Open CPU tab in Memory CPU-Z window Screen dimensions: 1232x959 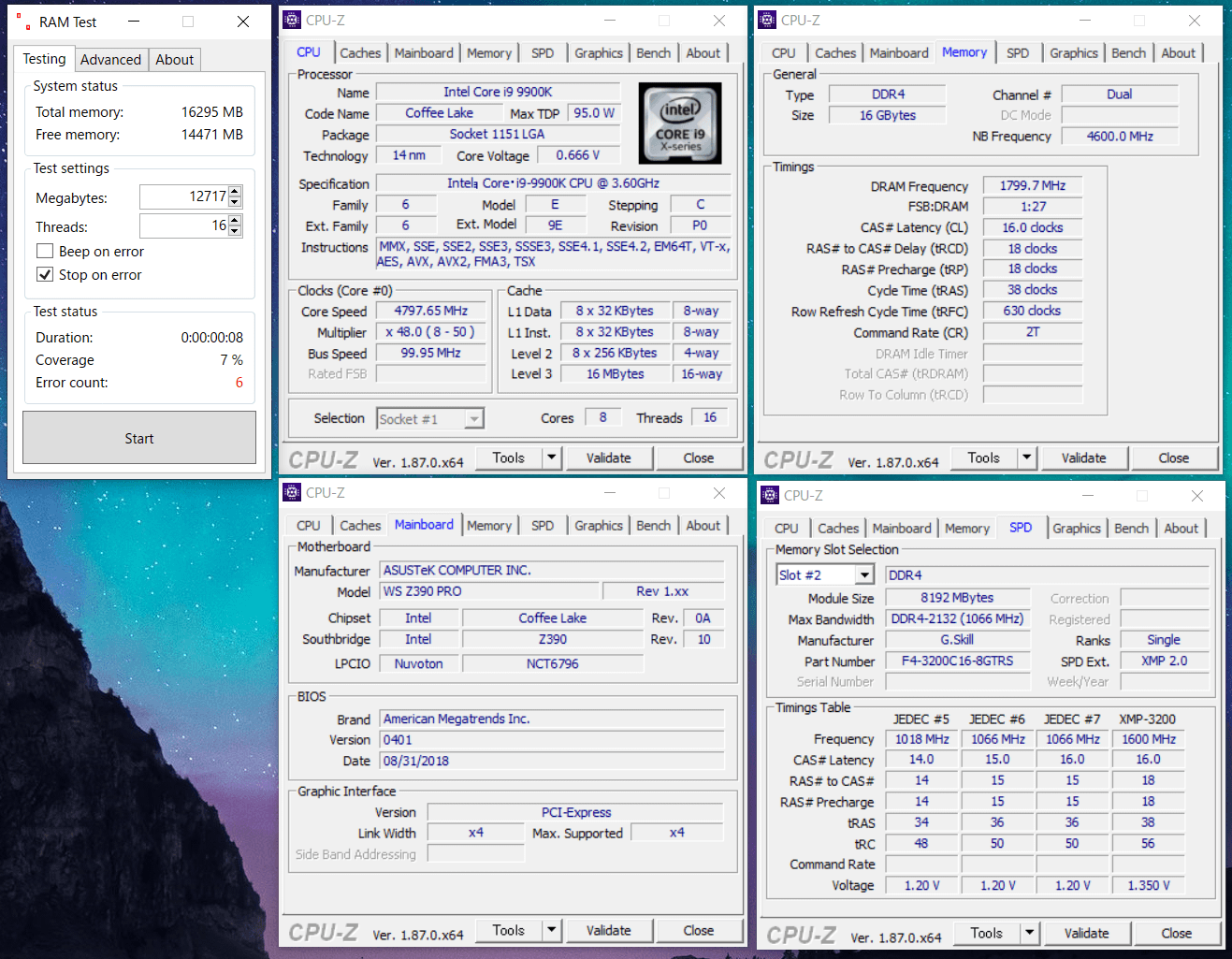pos(784,53)
